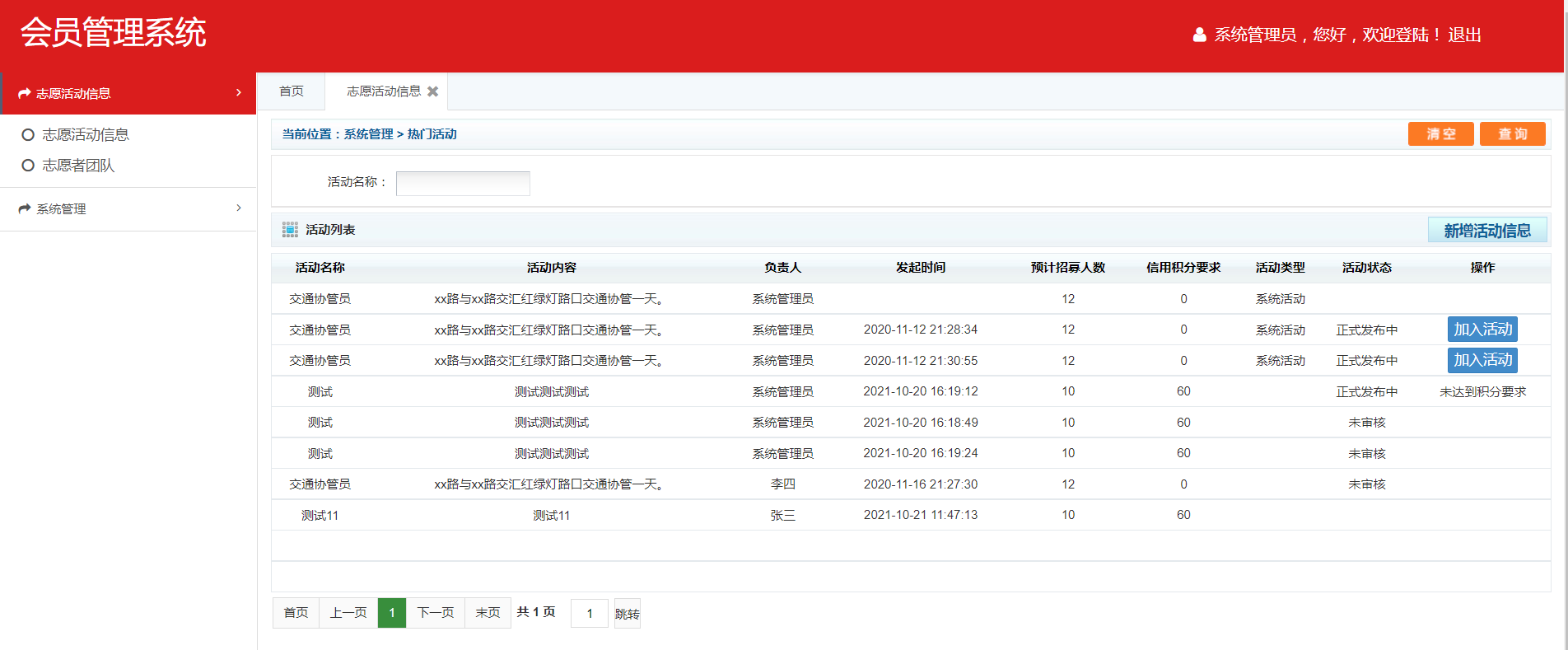The image size is (1568, 650).
Task: Go to 首页 in pagination
Action: tap(296, 613)
